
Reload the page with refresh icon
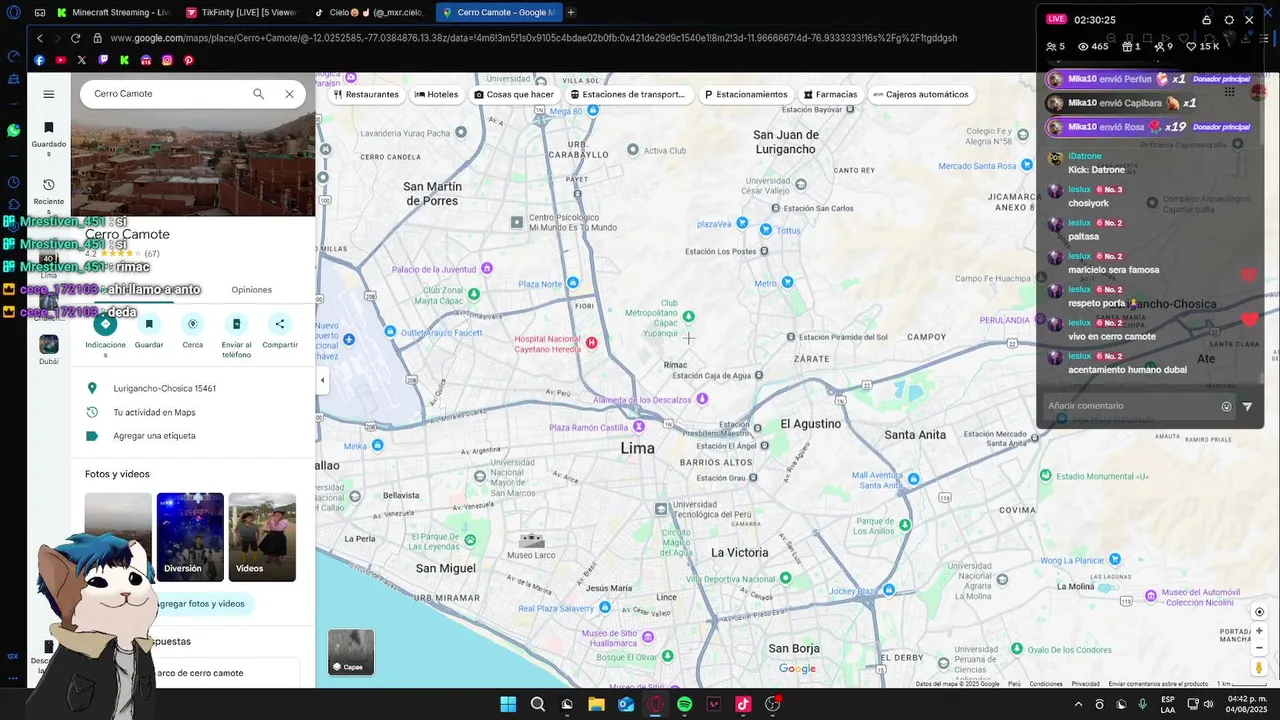75,38
